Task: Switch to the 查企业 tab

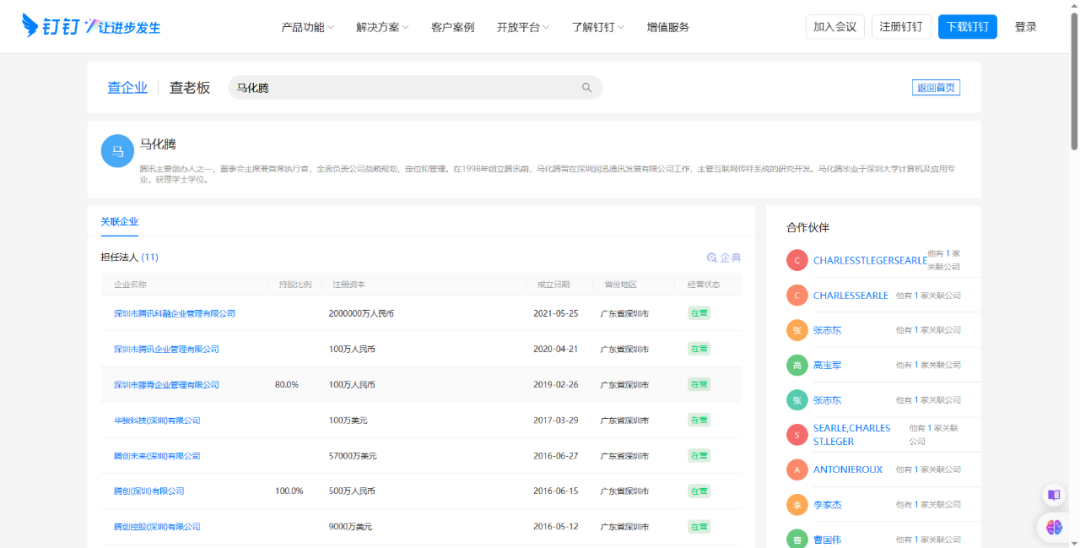Action: (127, 87)
